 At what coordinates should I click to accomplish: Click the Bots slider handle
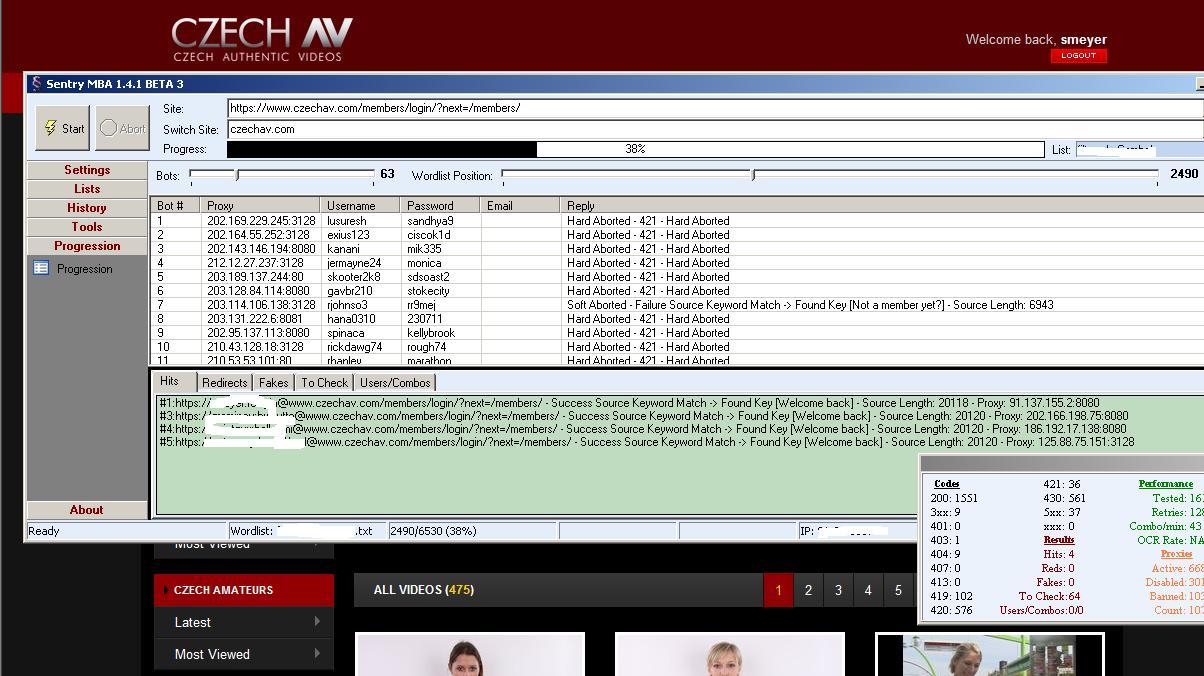(x=237, y=175)
